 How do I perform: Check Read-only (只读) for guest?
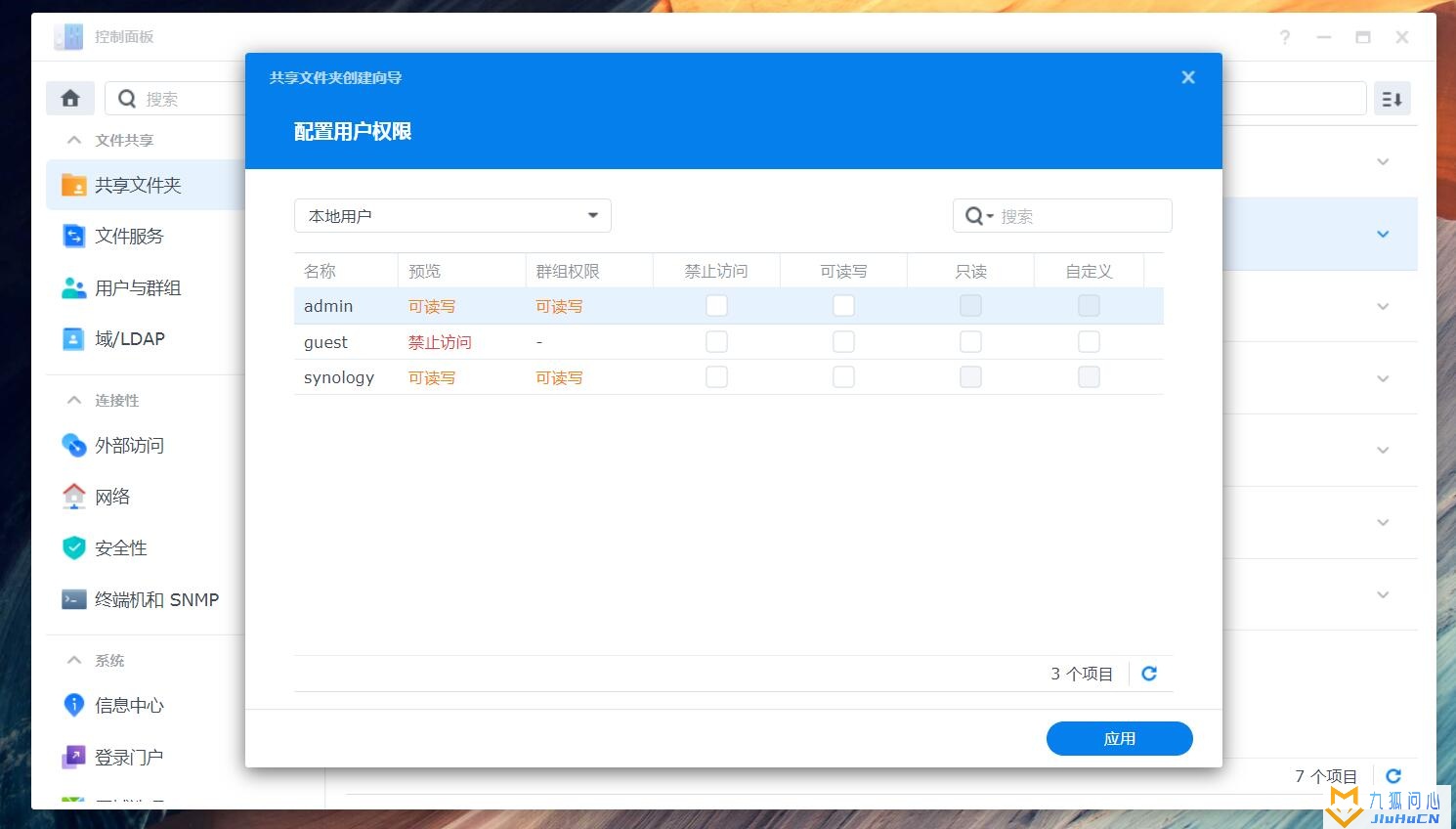point(970,341)
